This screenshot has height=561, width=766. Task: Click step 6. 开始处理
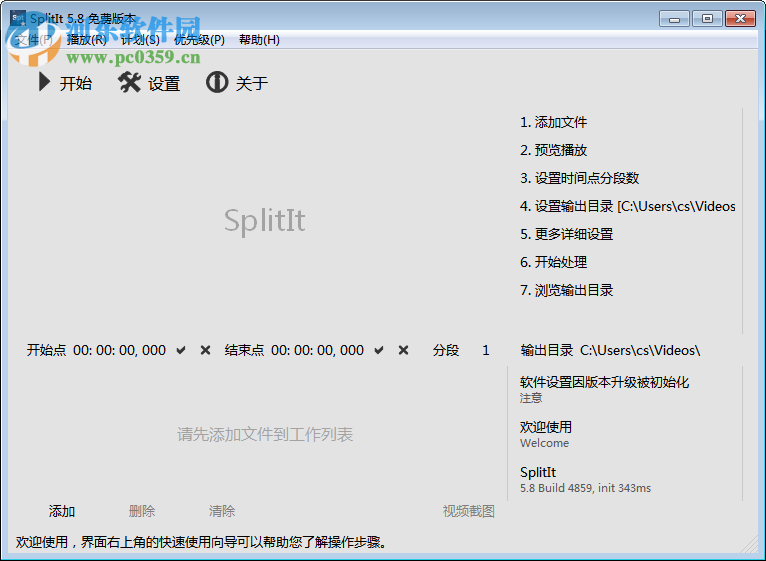(553, 262)
